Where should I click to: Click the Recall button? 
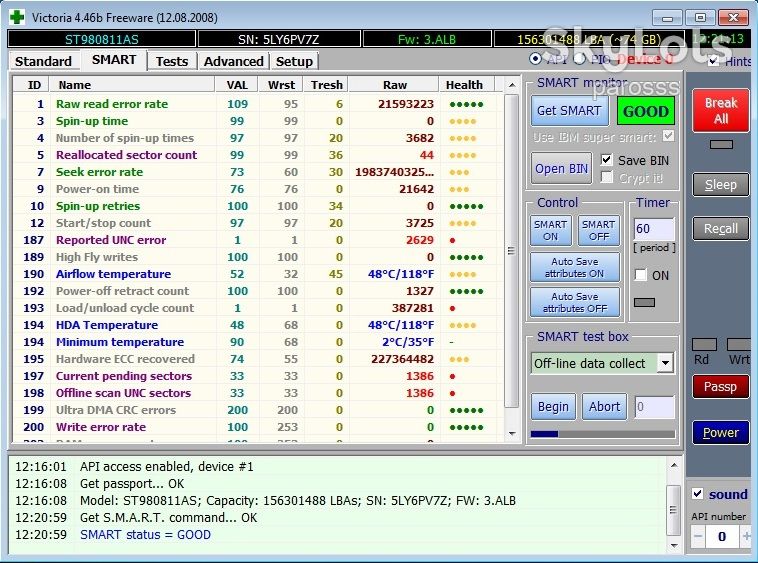pyautogui.click(x=721, y=229)
